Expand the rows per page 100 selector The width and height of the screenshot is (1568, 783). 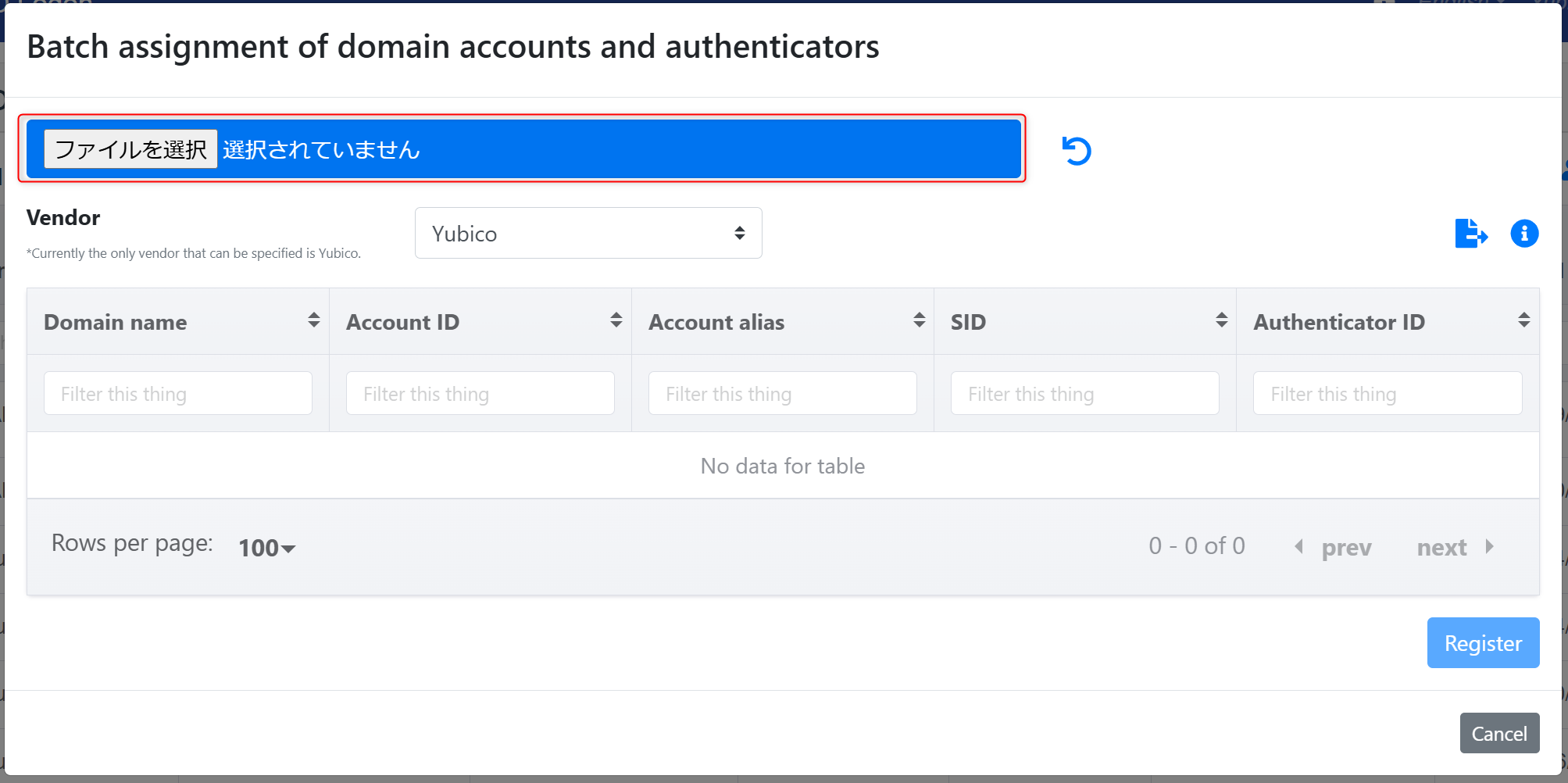[266, 547]
